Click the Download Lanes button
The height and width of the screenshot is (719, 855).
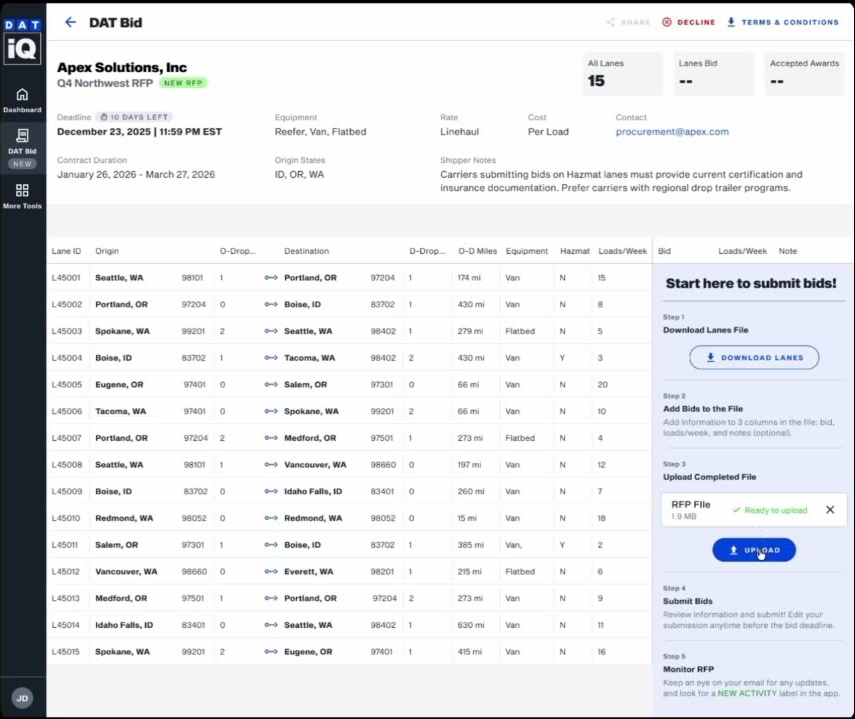coord(754,358)
